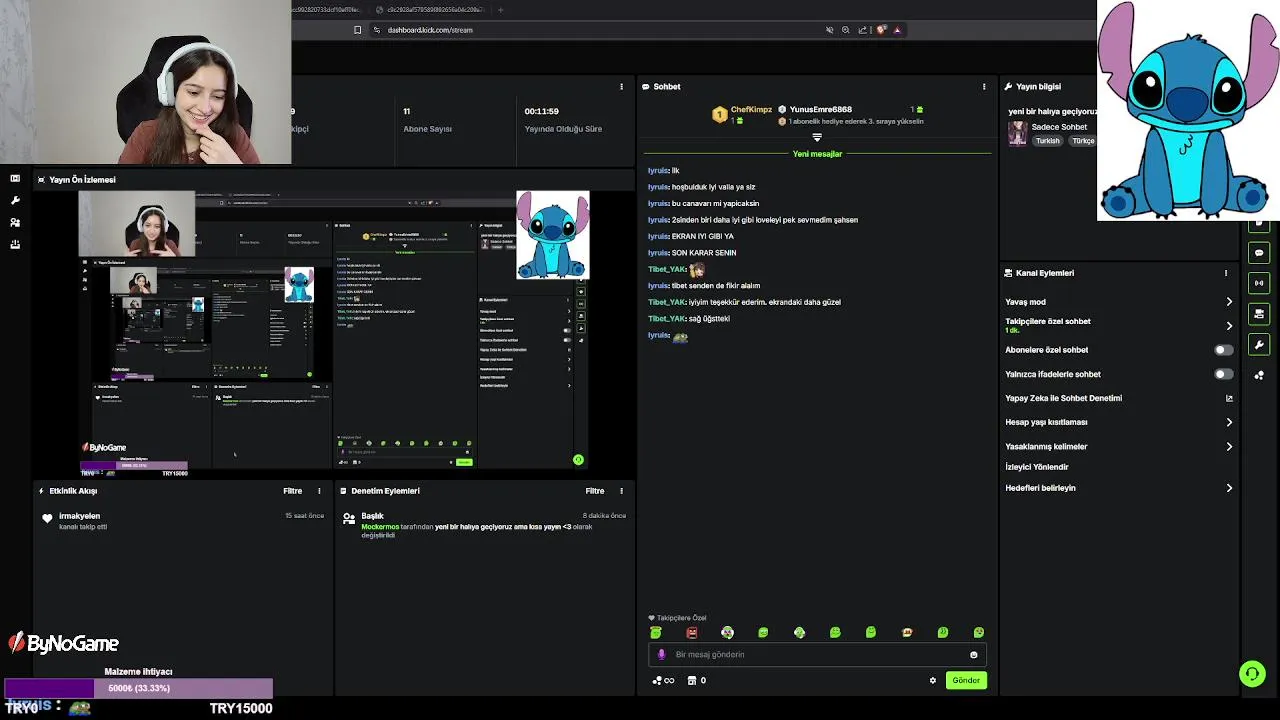
Task: Open Denetim Eylemleri three-dot menu
Action: [x=622, y=491]
